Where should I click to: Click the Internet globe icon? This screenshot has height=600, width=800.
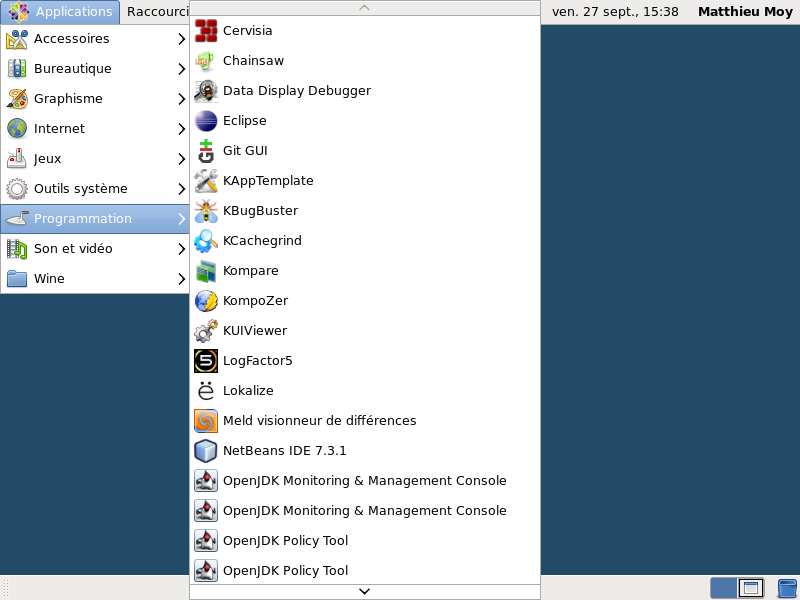[x=17, y=129]
